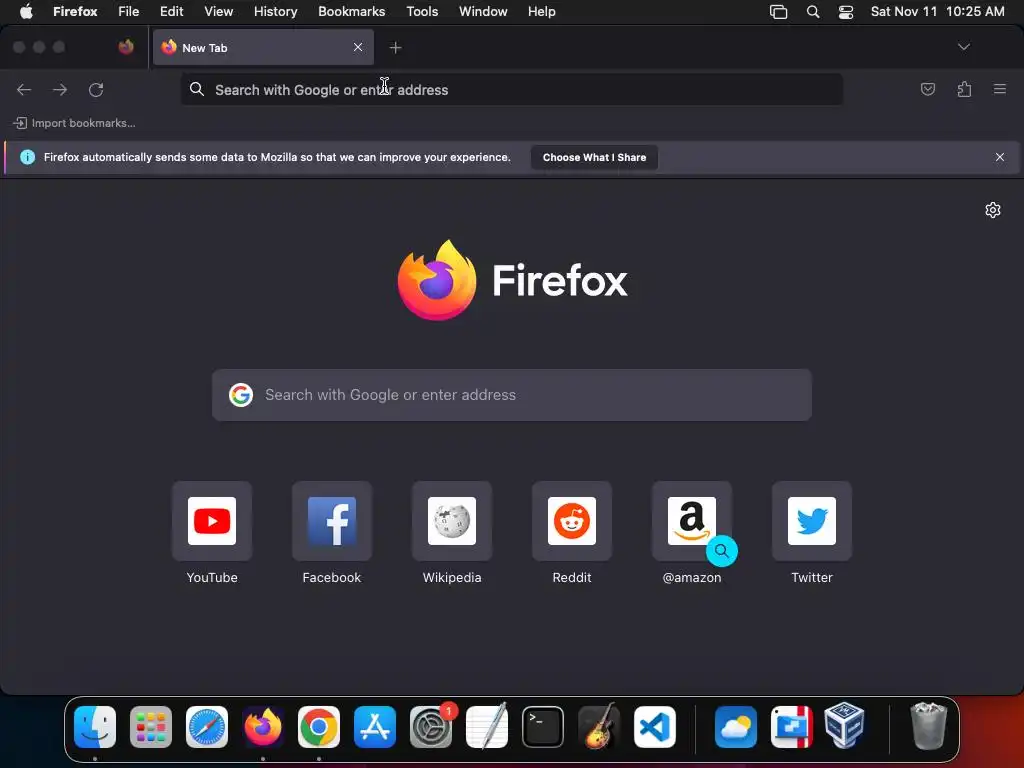
Task: Focus the address bar search field
Action: click(x=511, y=89)
